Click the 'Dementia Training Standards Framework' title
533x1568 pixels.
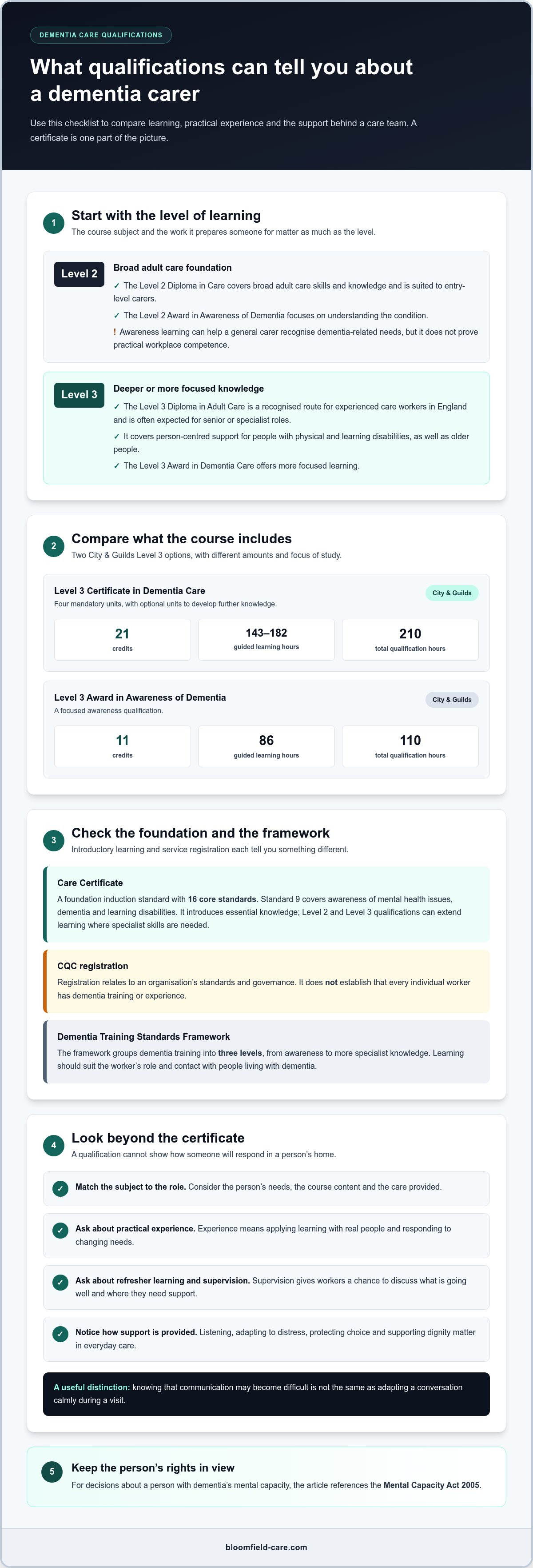point(143,1037)
